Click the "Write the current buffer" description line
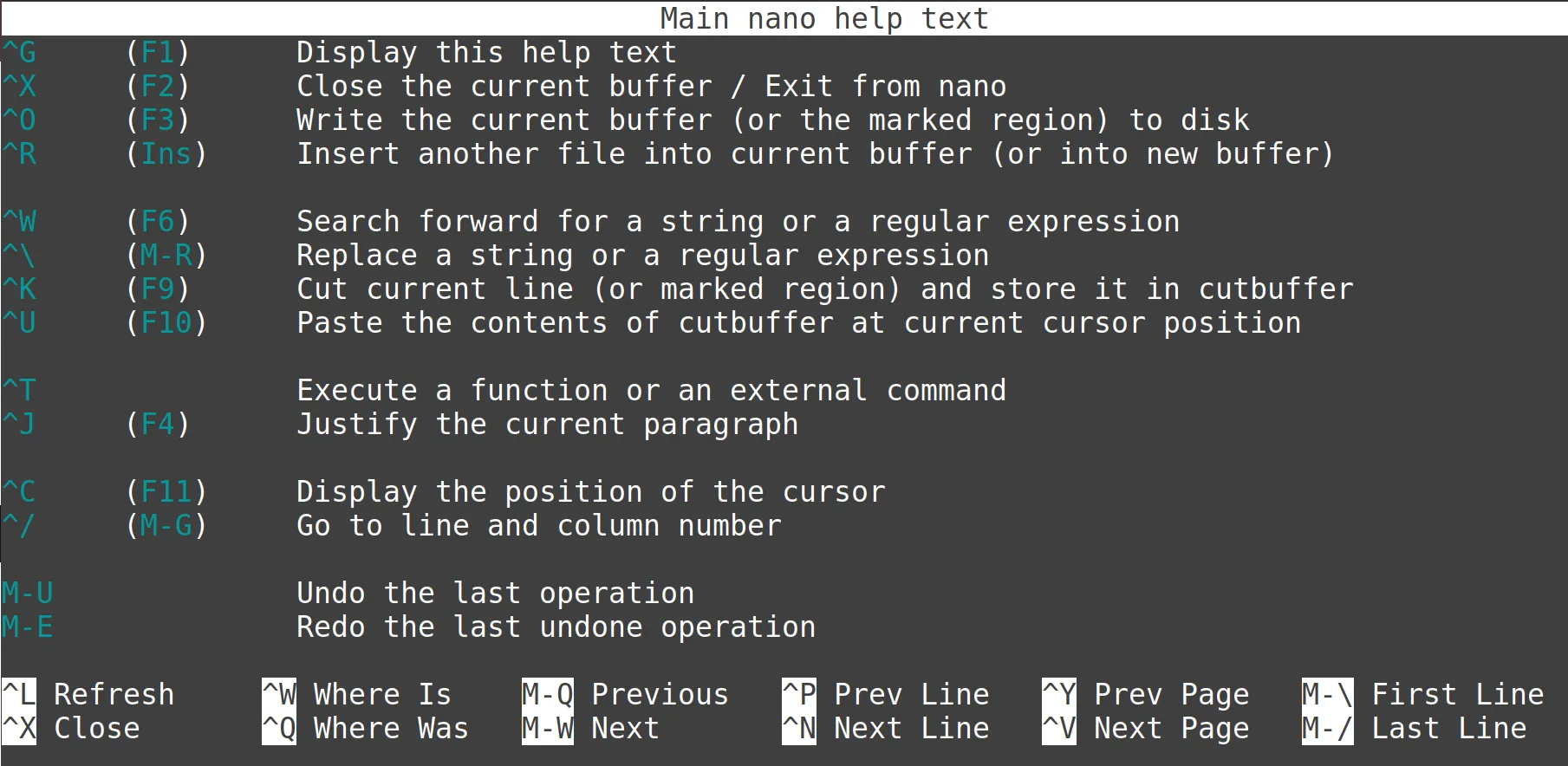 [772, 120]
